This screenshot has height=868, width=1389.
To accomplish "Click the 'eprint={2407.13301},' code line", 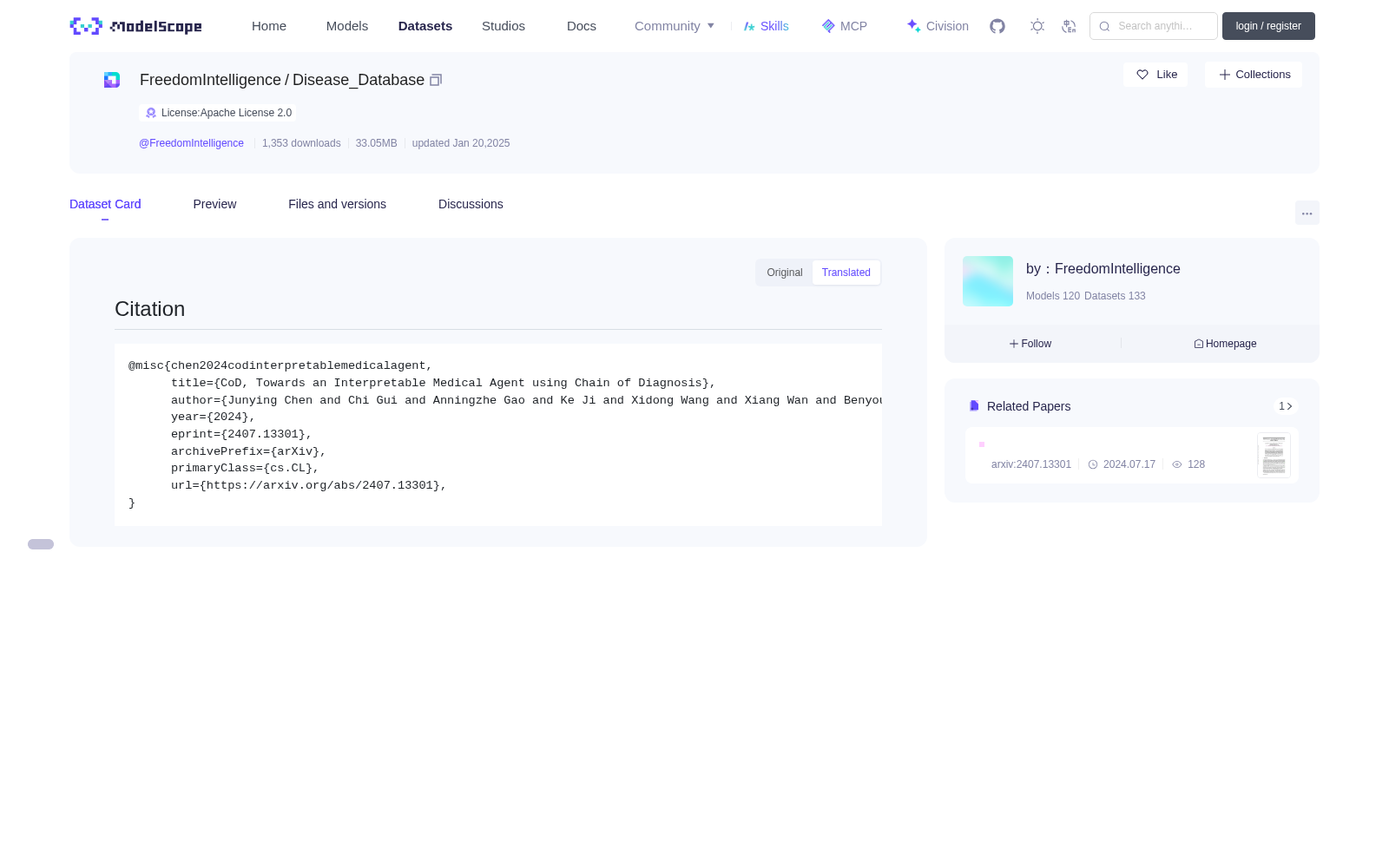I will [x=241, y=434].
